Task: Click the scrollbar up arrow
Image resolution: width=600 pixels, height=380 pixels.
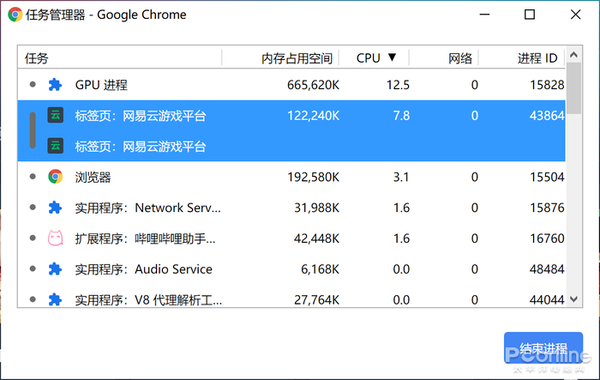Action: click(x=574, y=55)
